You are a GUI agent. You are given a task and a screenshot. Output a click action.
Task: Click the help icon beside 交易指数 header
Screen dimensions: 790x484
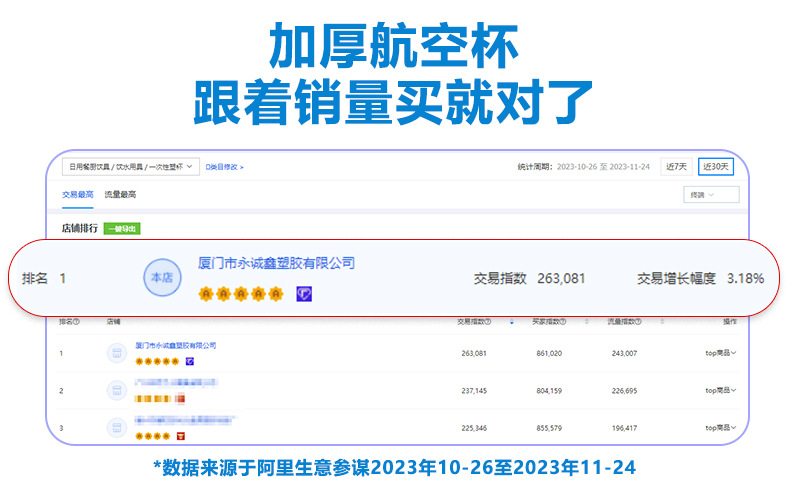(488, 322)
